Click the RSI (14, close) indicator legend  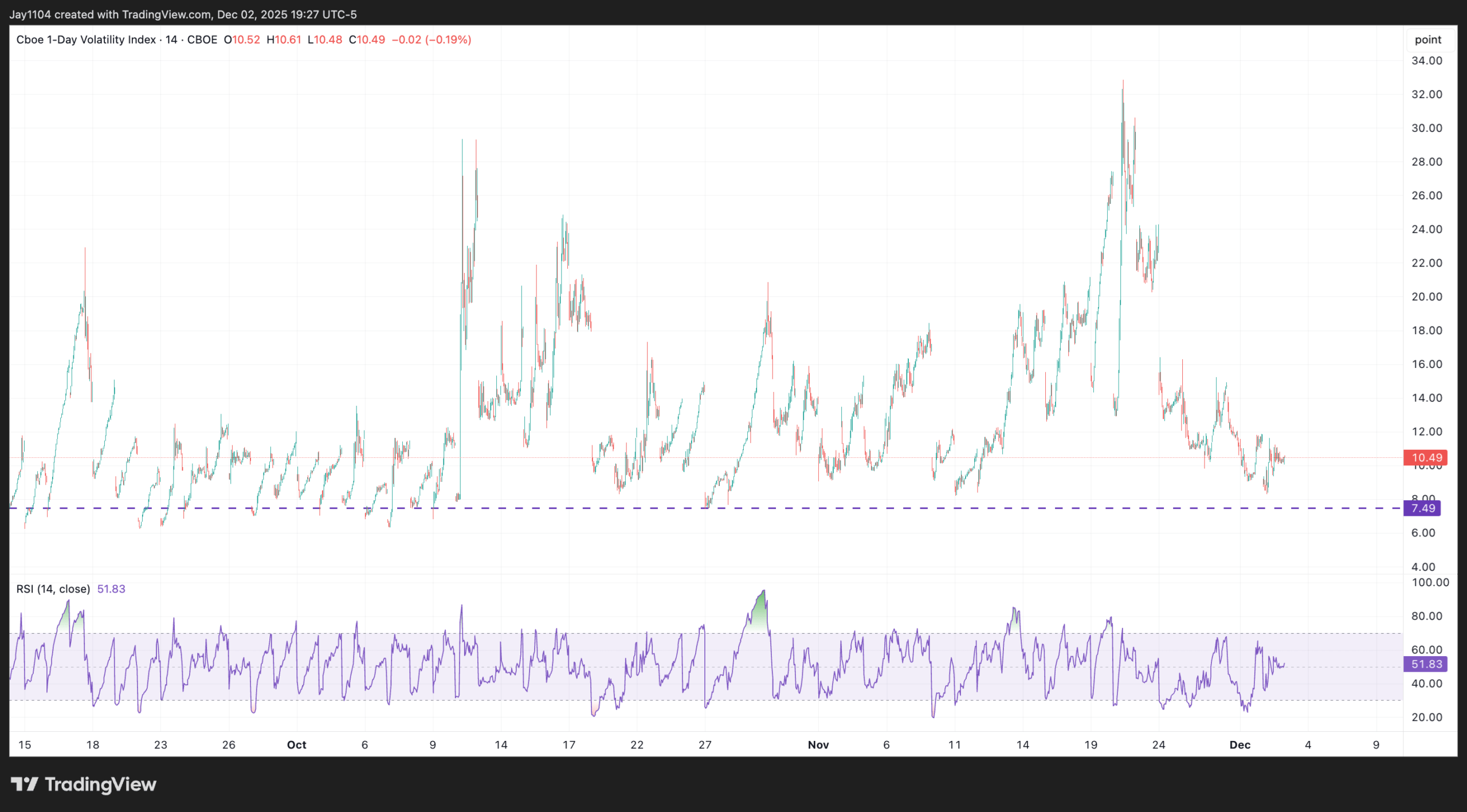(x=53, y=589)
